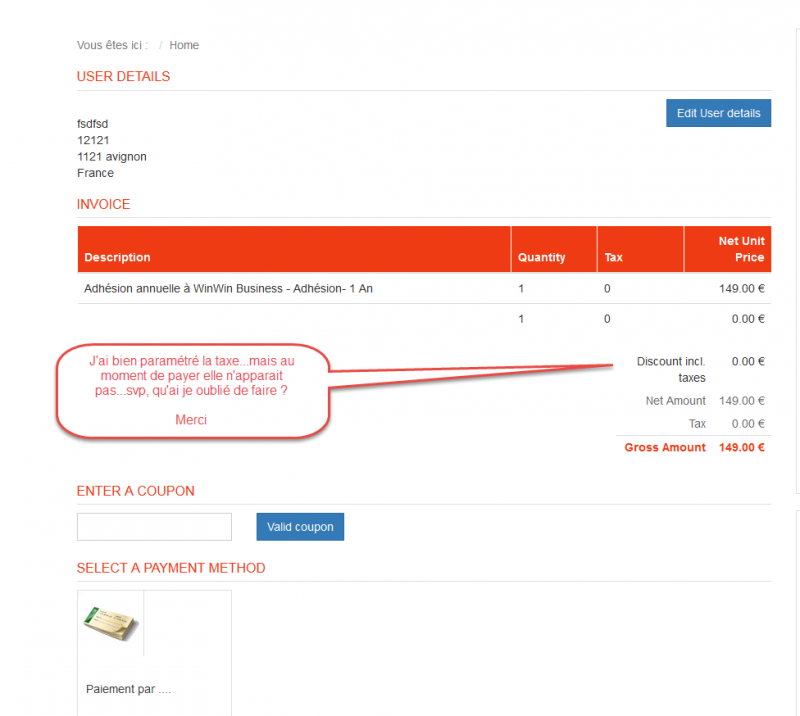
Task: Click the Valid coupon button
Action: pos(300,527)
